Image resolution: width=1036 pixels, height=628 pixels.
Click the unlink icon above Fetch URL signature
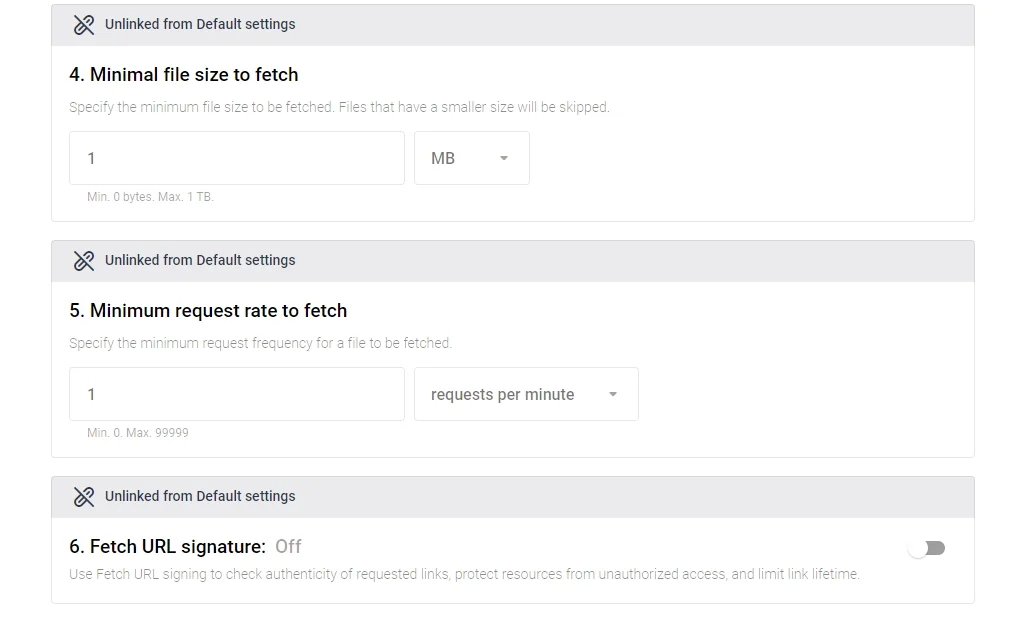pos(84,497)
